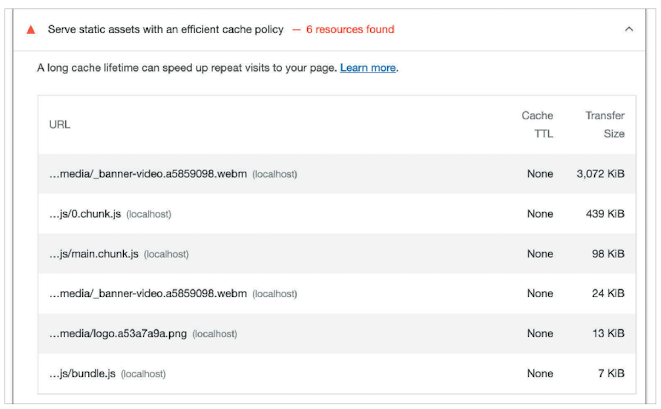Select the 13 KiB transfer size cell
661x409 pixels.
[611, 334]
